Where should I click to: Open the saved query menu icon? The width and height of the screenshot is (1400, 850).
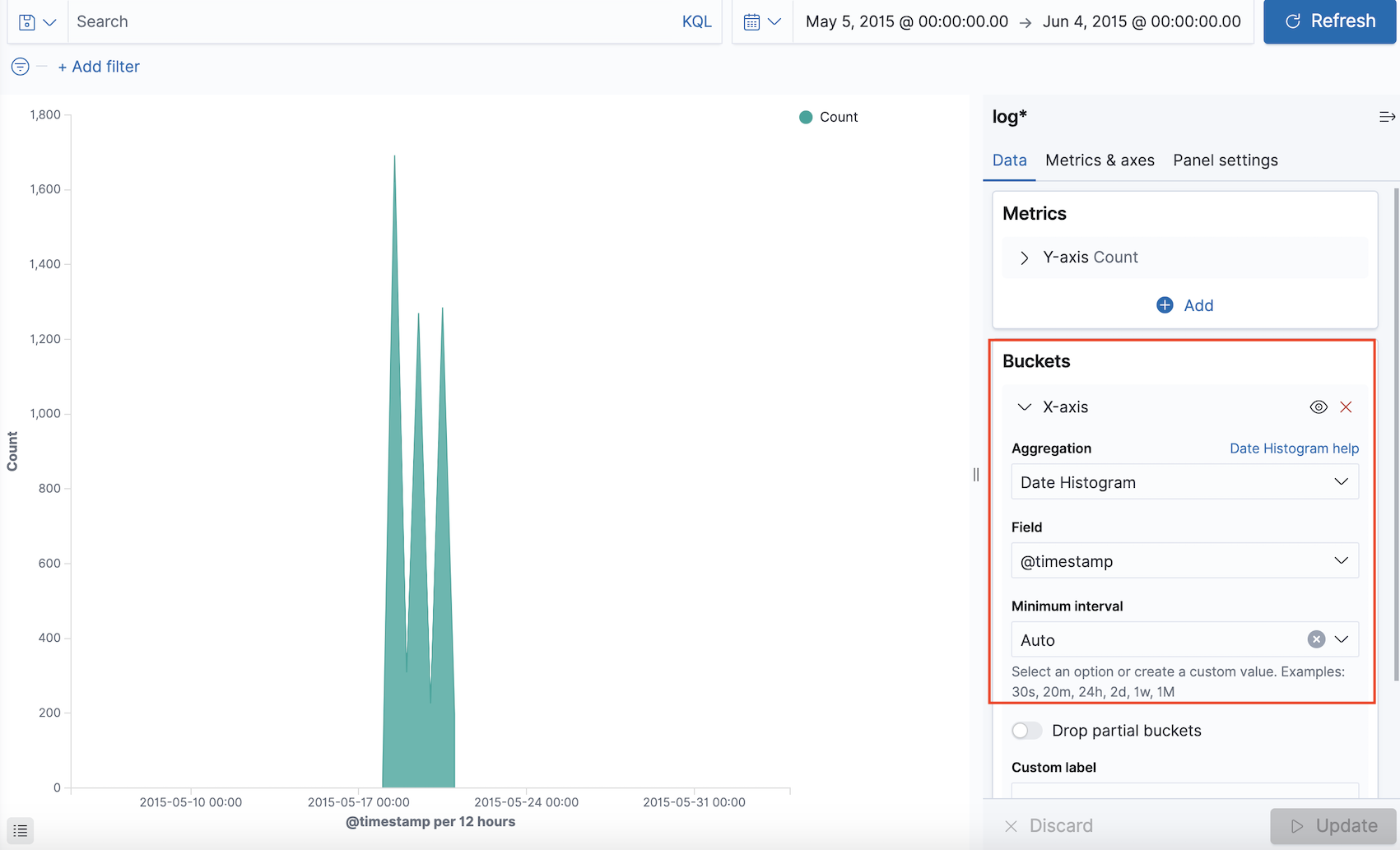click(37, 22)
